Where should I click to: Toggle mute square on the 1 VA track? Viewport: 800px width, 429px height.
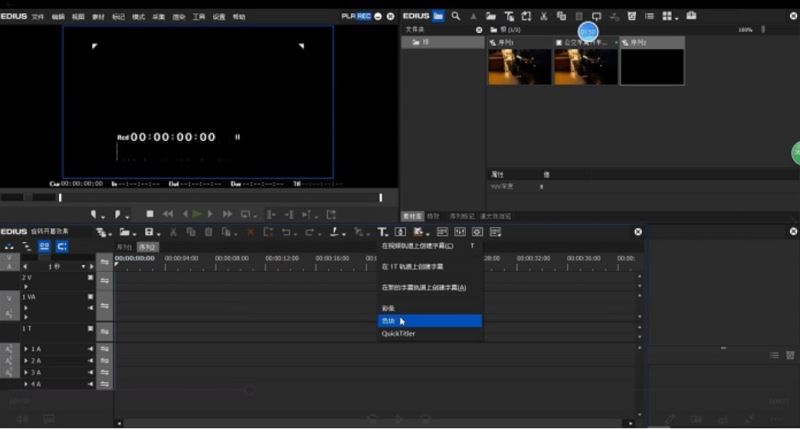click(90, 297)
